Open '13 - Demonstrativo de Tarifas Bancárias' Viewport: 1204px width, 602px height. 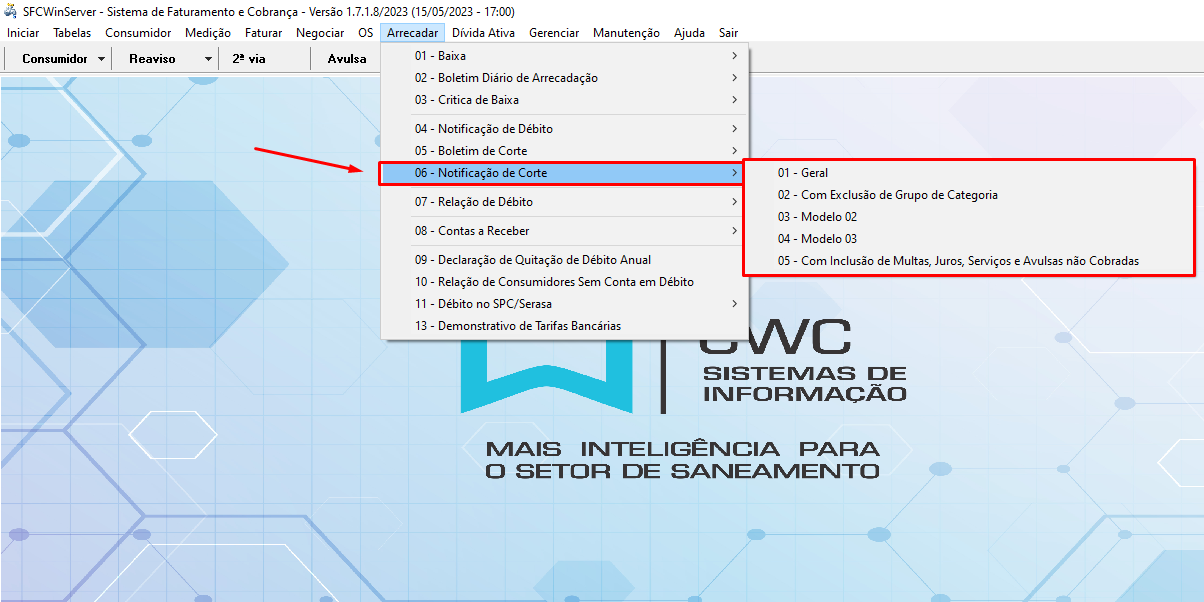click(518, 326)
